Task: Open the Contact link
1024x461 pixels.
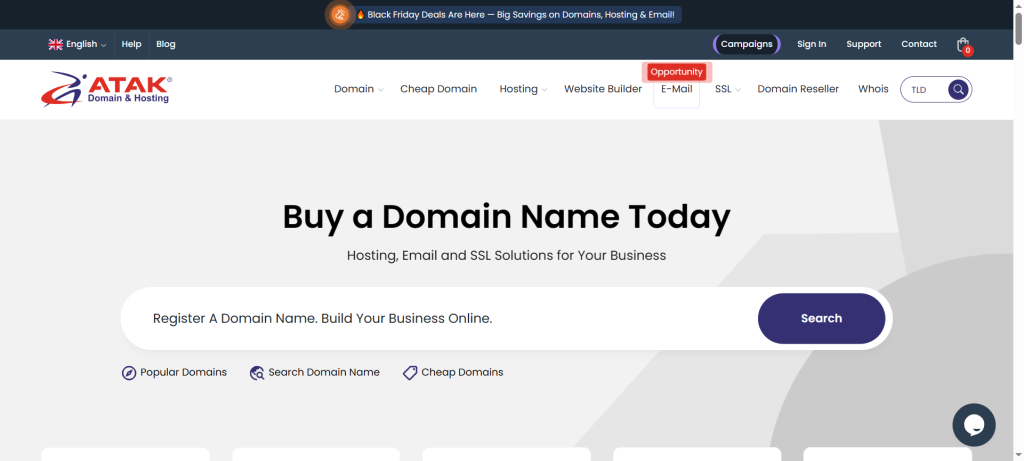Action: (919, 44)
